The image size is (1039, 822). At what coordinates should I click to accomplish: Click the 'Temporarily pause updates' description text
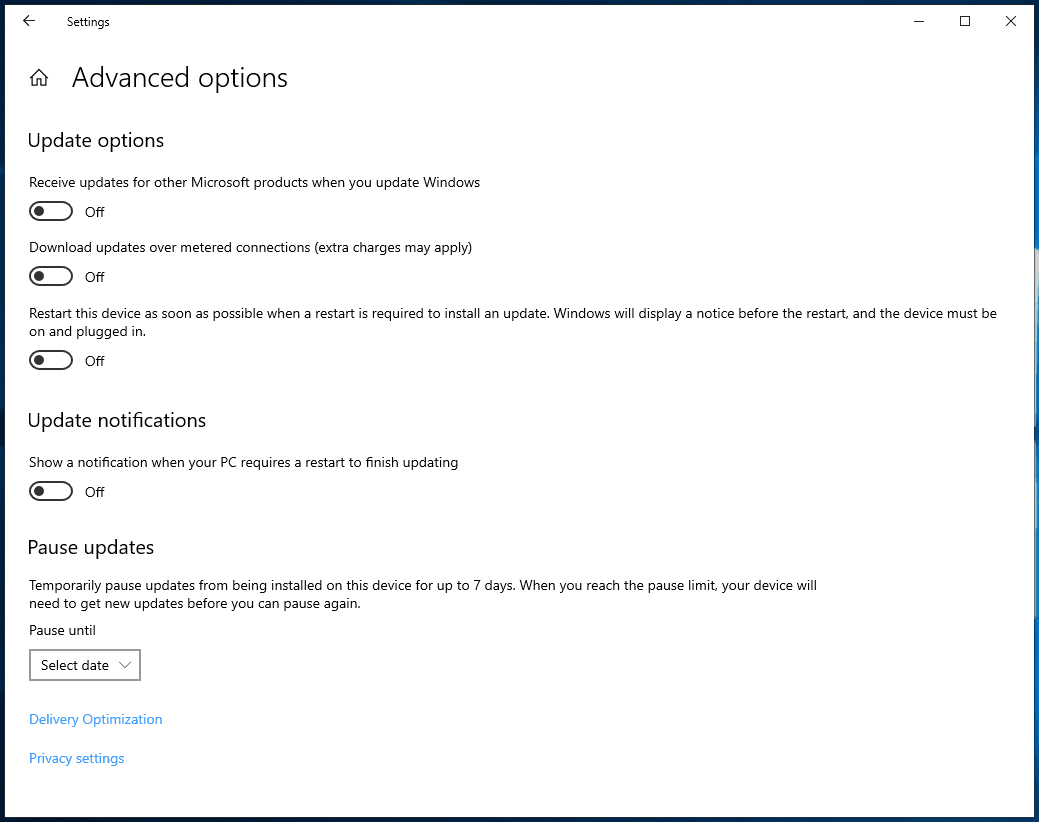coord(423,594)
